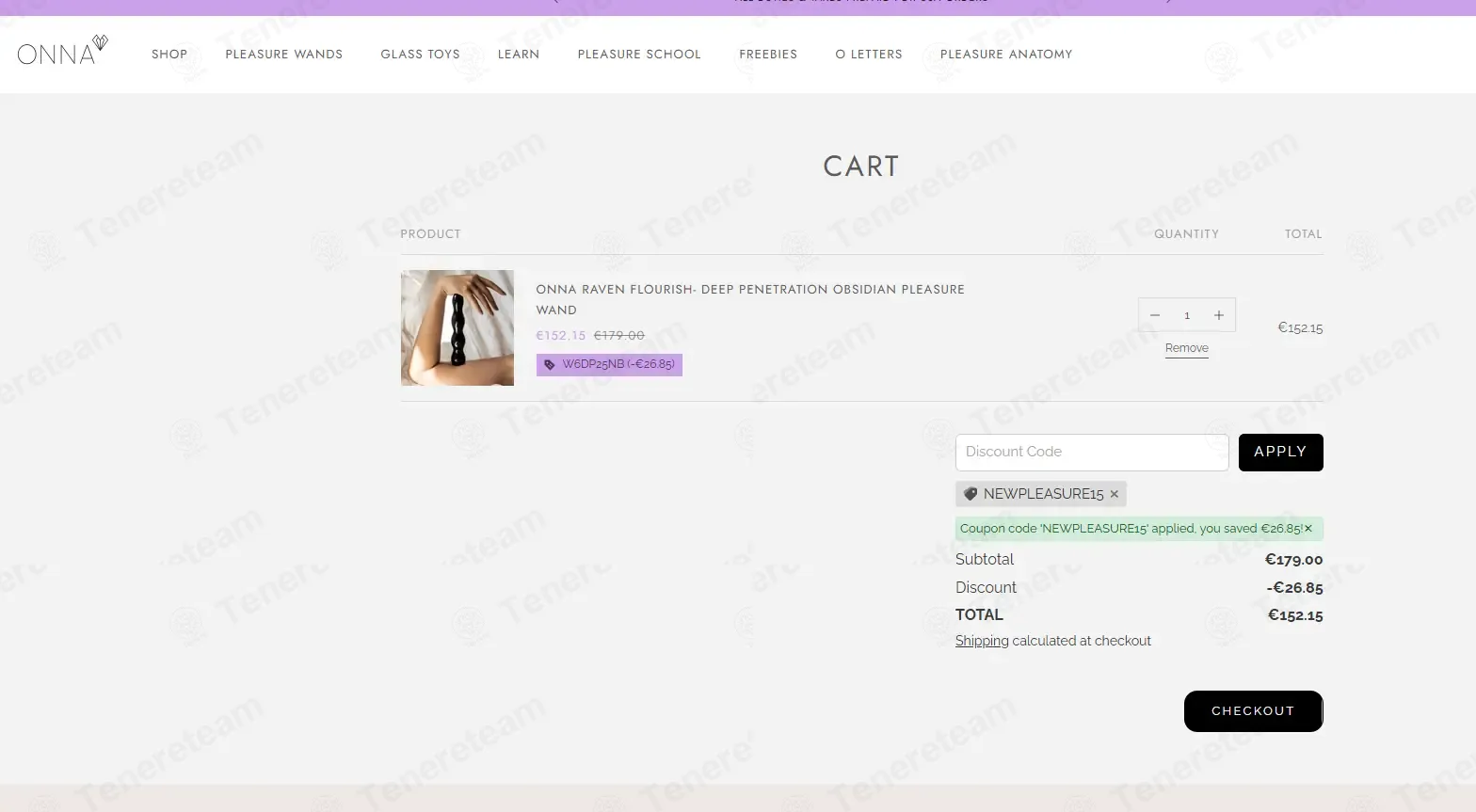Click the quantity value field
The image size is (1476, 812).
point(1187,315)
